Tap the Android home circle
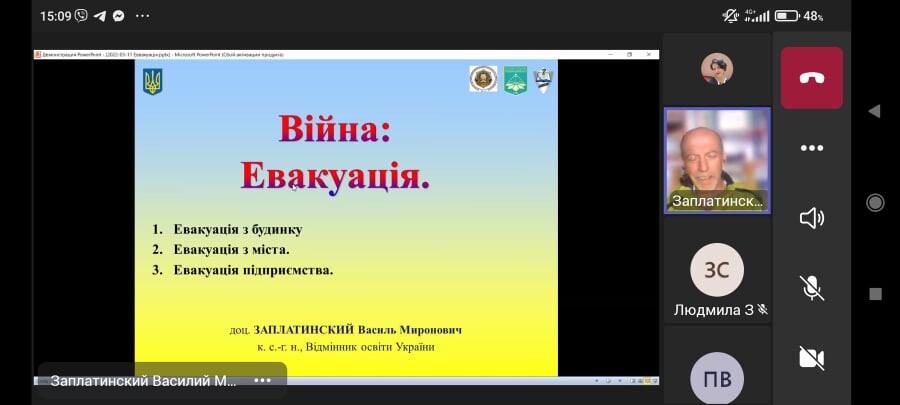This screenshot has height=405, width=900. (875, 202)
